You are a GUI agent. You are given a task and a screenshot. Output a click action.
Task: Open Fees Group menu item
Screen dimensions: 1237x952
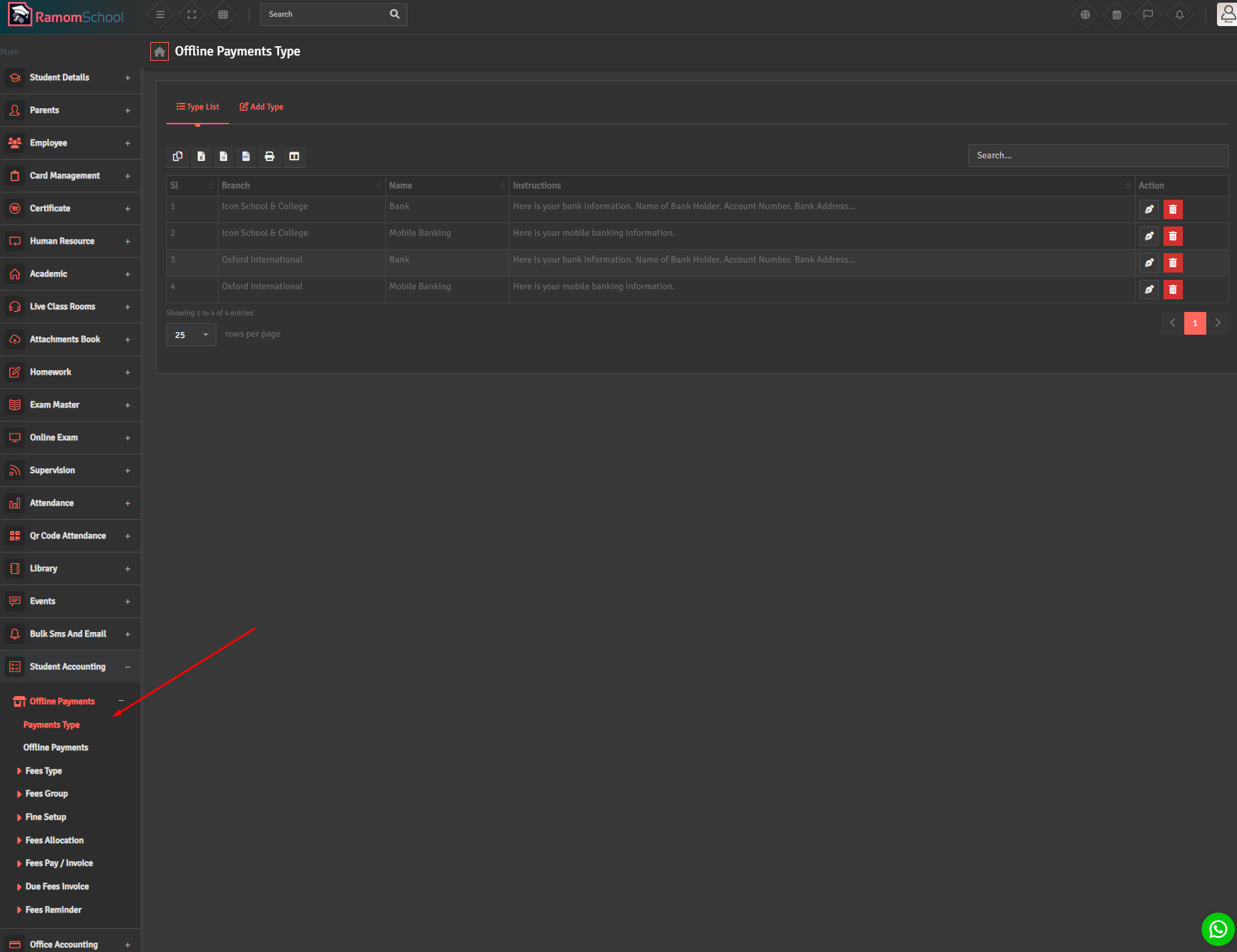47,794
